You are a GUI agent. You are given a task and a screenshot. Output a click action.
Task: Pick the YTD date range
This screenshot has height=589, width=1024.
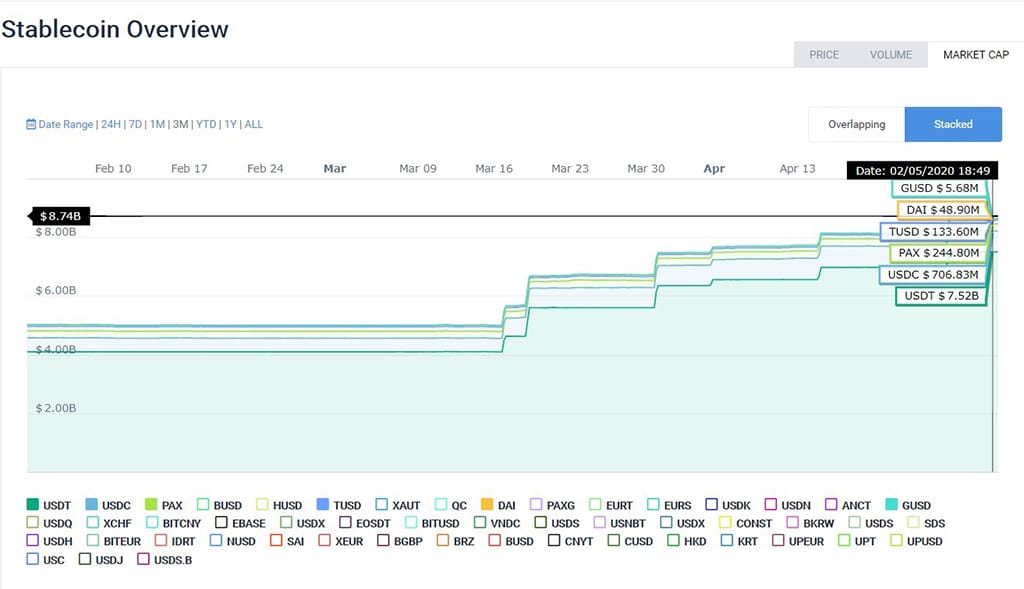click(x=206, y=124)
